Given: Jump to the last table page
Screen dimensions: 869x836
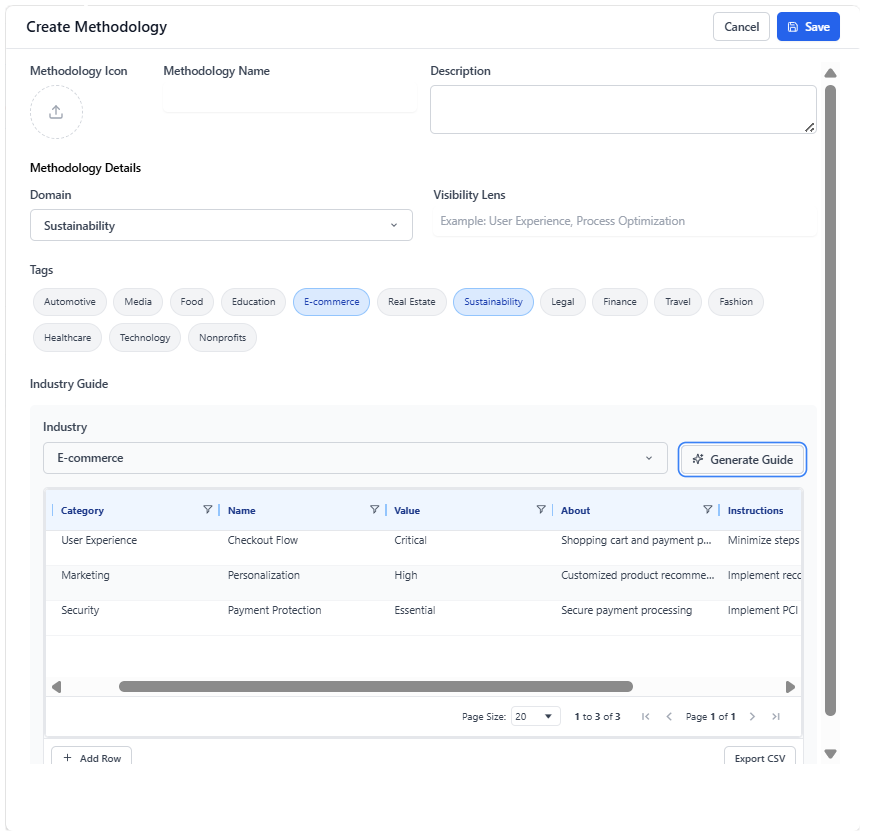Looking at the screenshot, I should 776,717.
